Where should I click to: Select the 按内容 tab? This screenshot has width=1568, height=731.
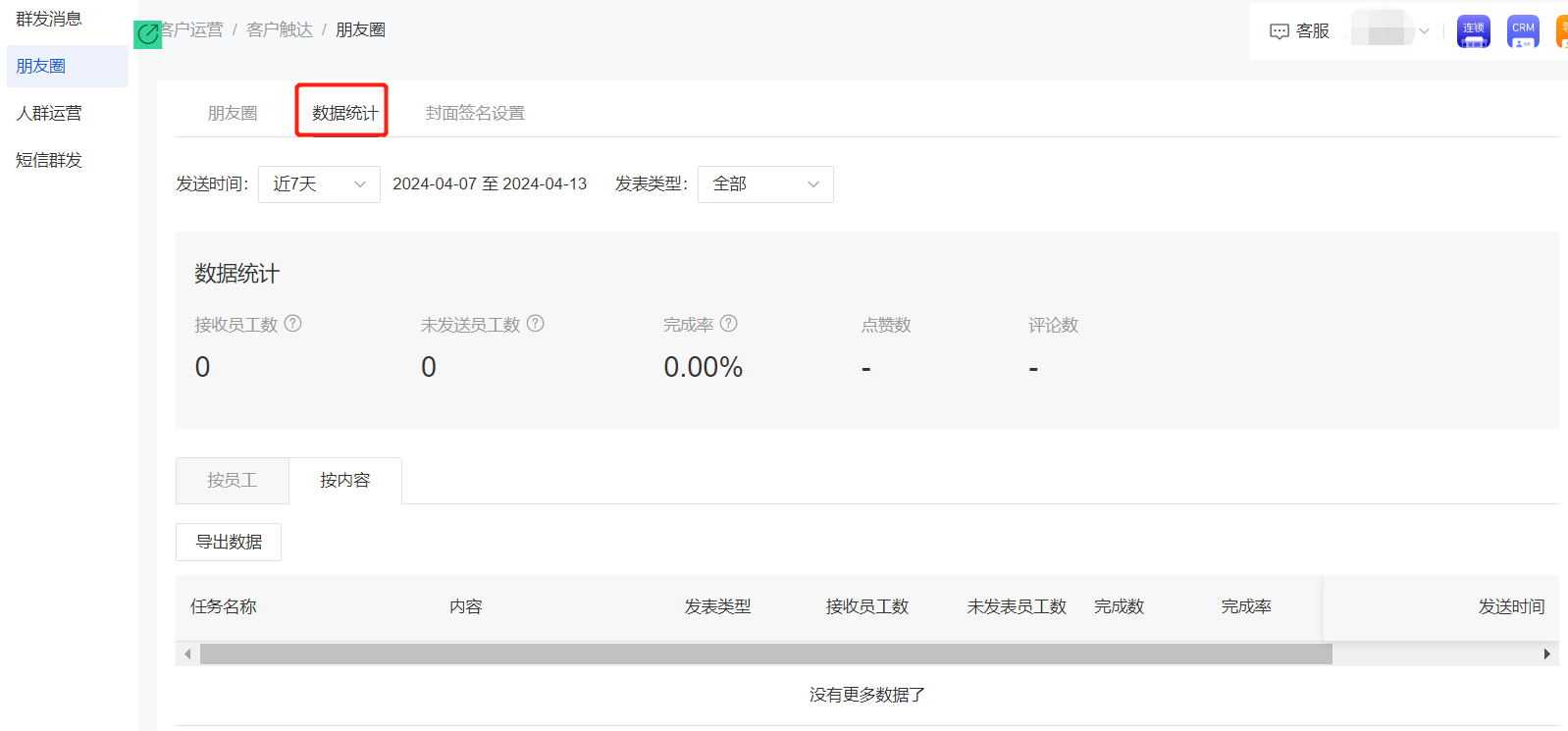[345, 481]
